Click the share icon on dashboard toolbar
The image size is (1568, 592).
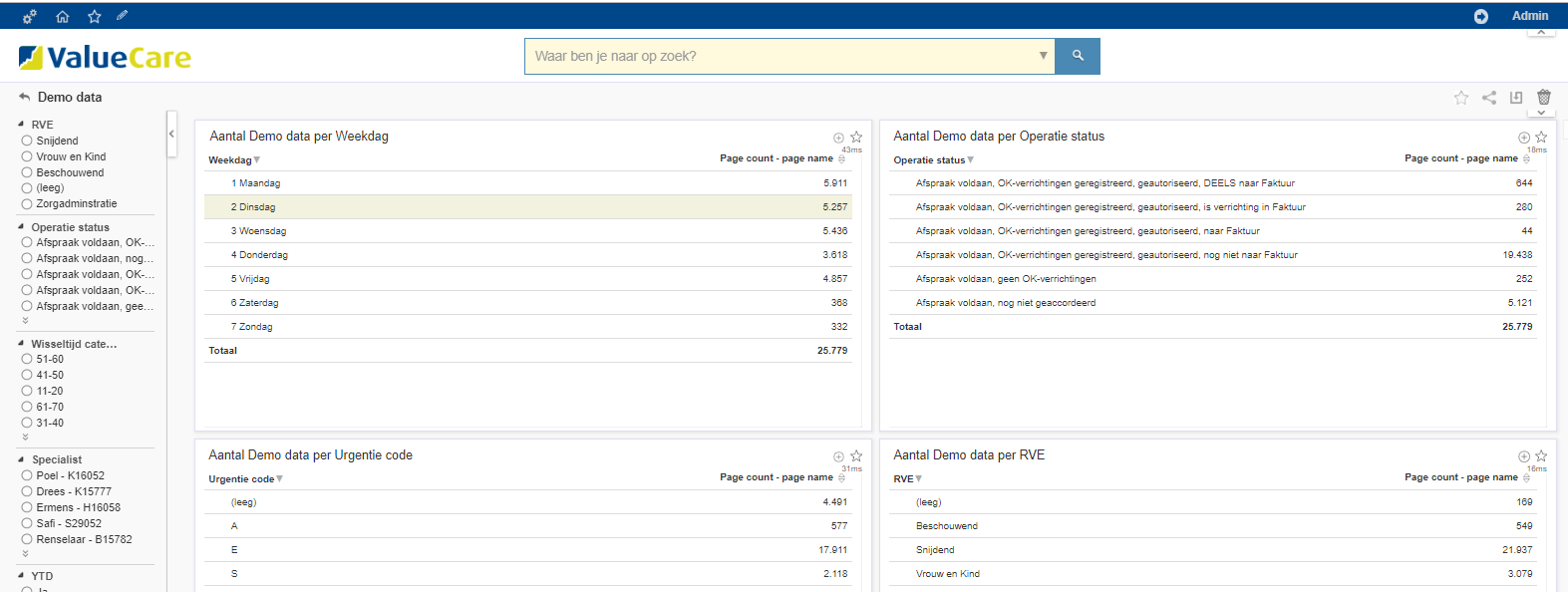pos(1488,98)
